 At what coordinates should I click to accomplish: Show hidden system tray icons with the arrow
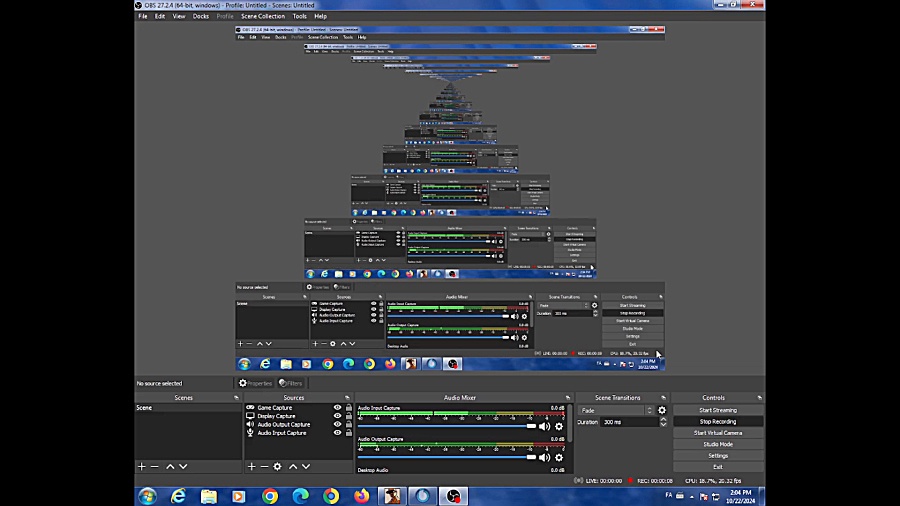click(x=692, y=496)
